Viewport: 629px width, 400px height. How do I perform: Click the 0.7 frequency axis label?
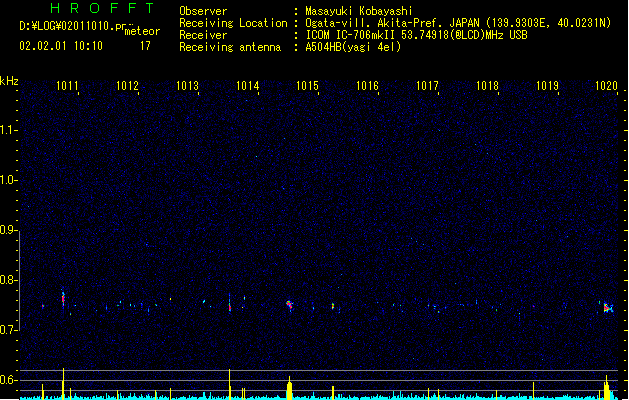tap(8, 330)
